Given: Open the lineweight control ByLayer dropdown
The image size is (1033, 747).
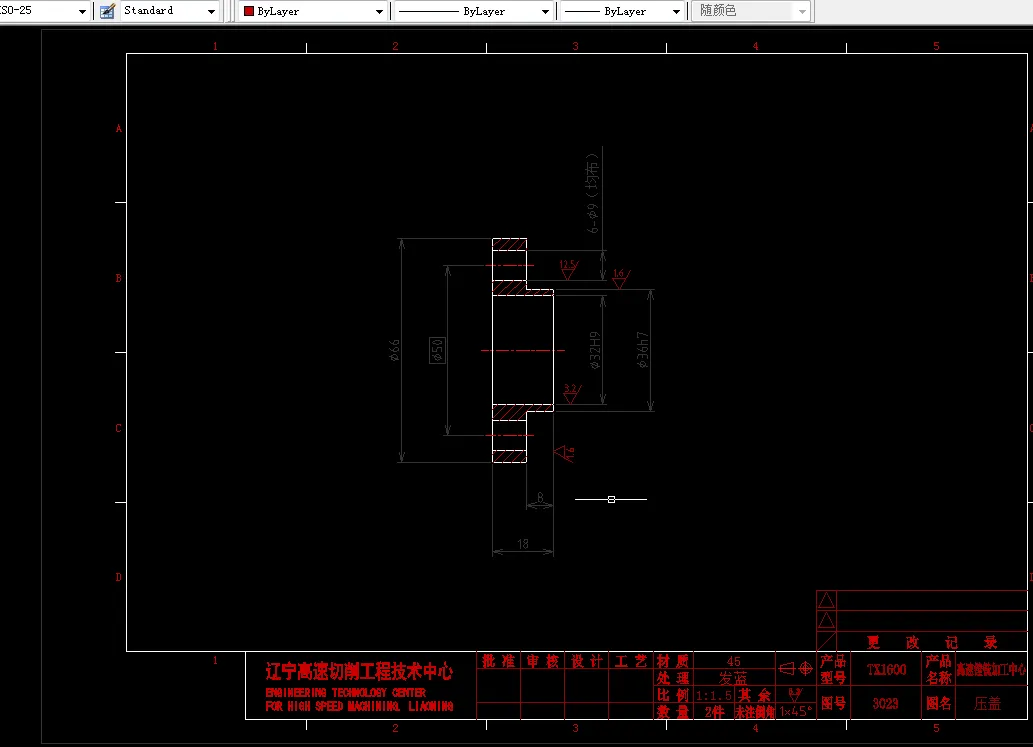Looking at the screenshot, I should click(623, 11).
